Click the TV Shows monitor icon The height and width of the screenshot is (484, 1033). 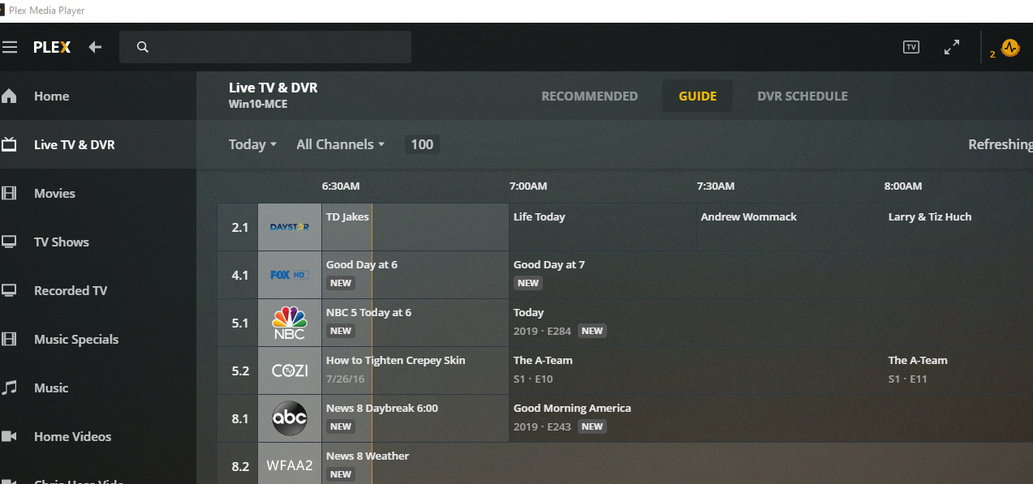tap(9, 242)
